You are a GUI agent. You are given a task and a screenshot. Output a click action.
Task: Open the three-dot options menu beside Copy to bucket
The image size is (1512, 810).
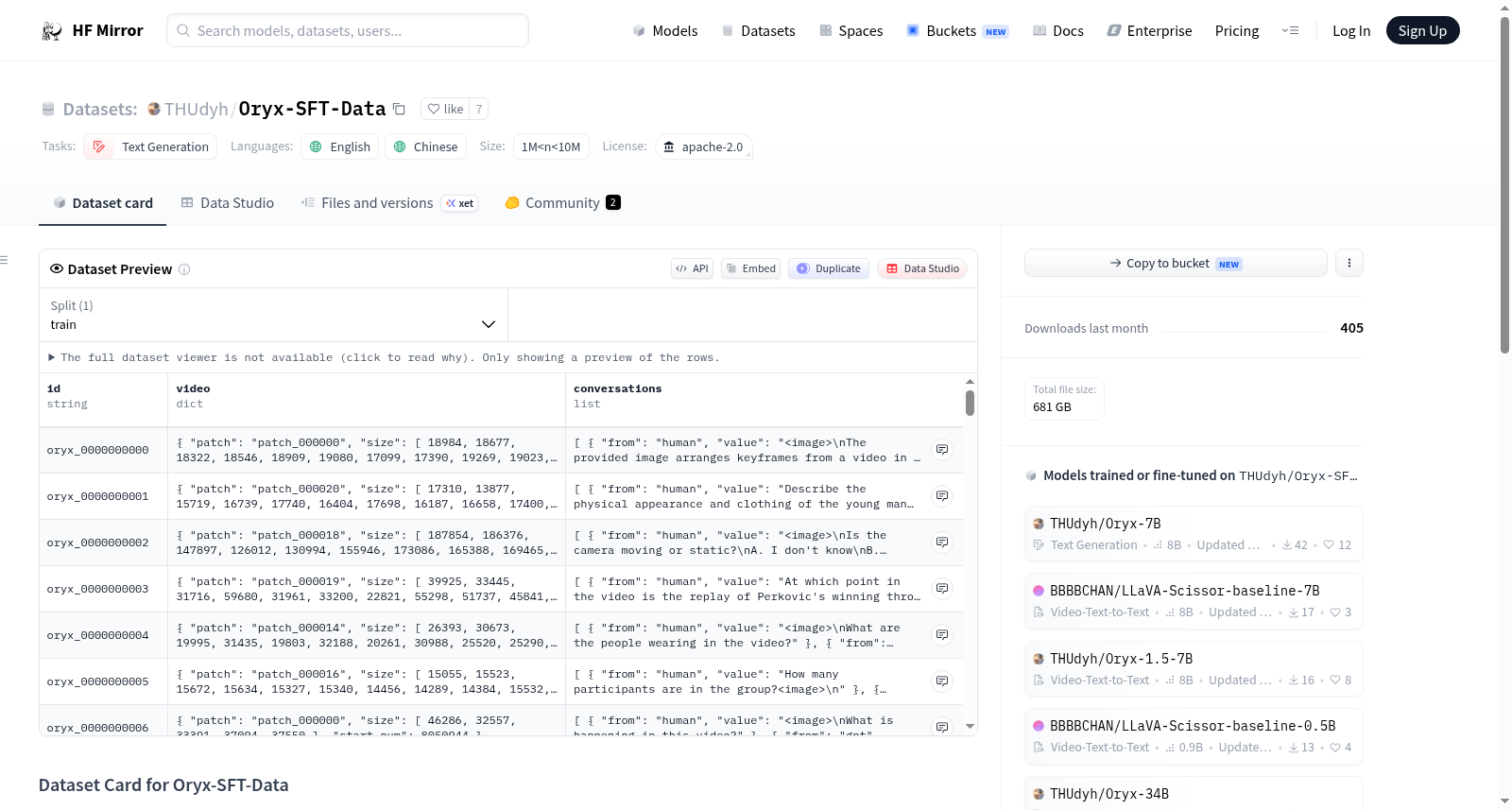point(1349,263)
